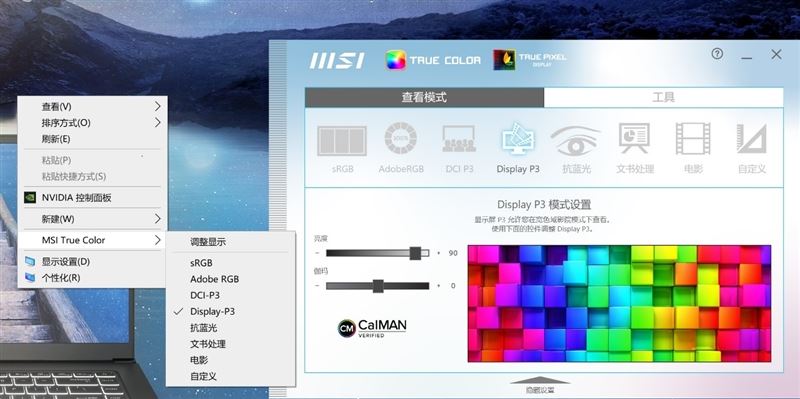800x399 pixels.
Task: Choose the 自定义 ruler triangle icon mode
Action: click(752, 139)
